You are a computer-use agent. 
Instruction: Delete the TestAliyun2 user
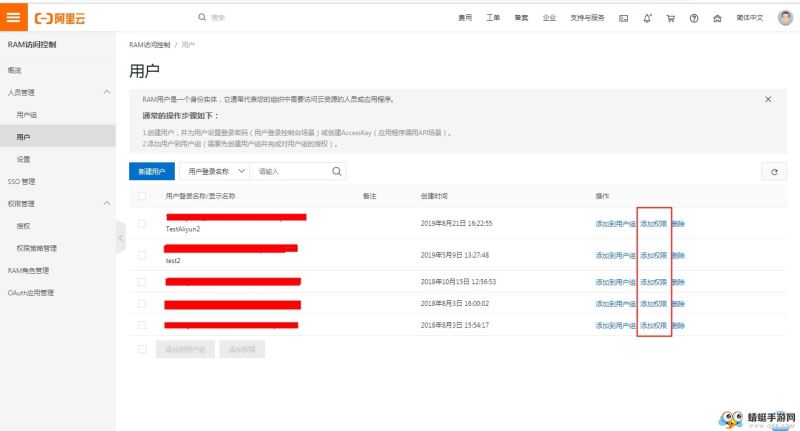[x=678, y=223]
